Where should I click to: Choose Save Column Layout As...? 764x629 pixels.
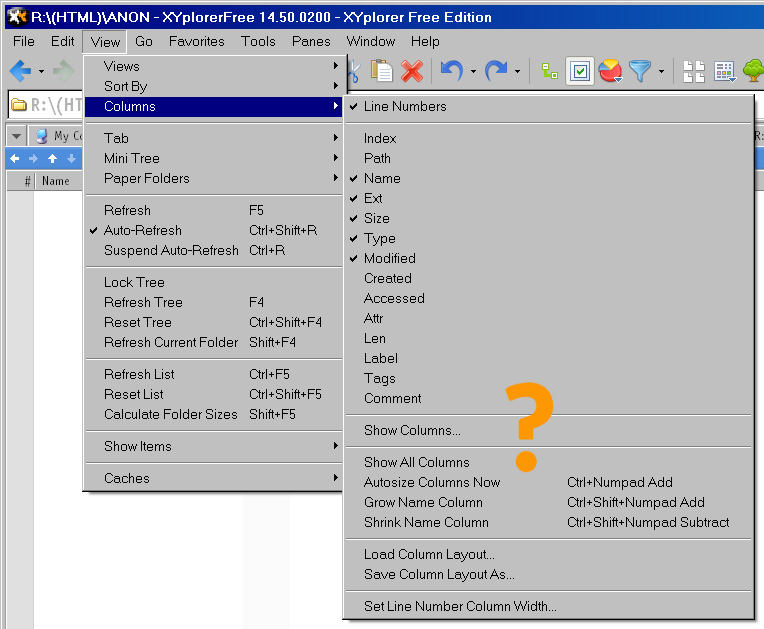[548, 574]
